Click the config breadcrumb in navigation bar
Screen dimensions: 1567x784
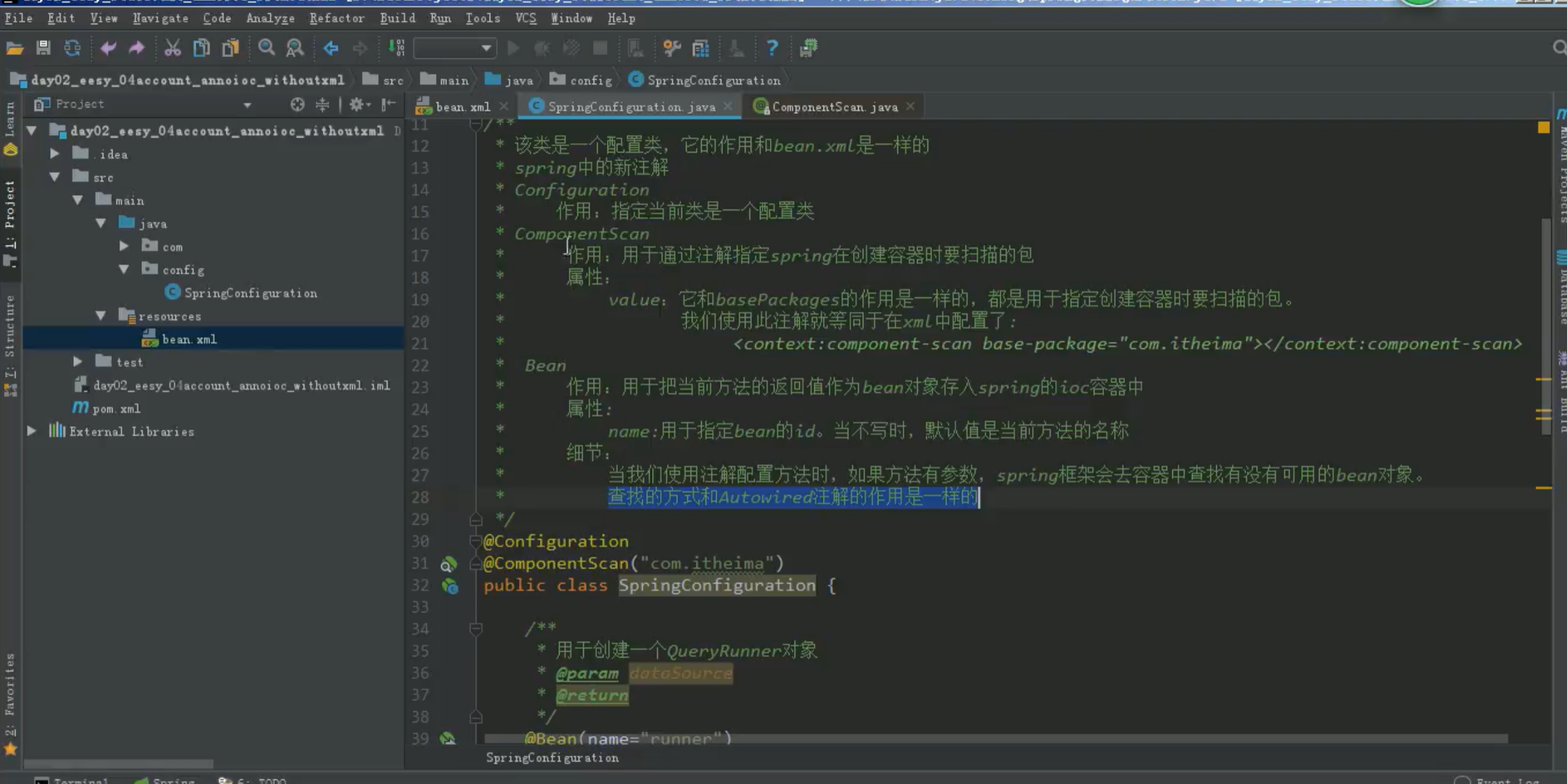(590, 80)
